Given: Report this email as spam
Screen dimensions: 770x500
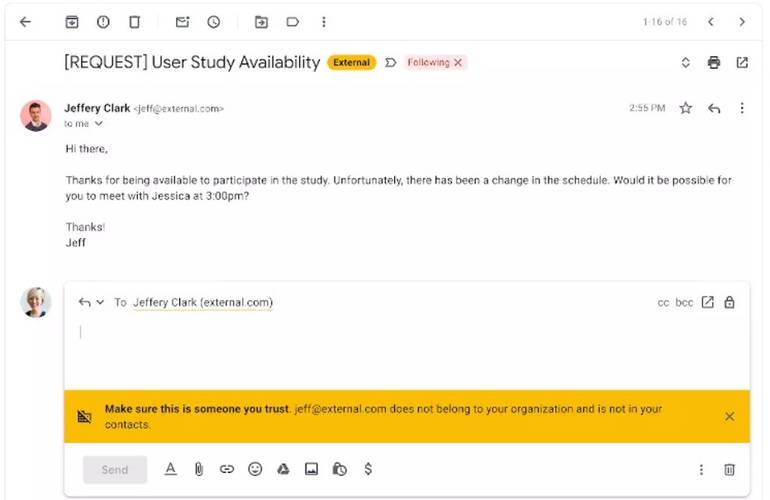Looking at the screenshot, I should 103,22.
